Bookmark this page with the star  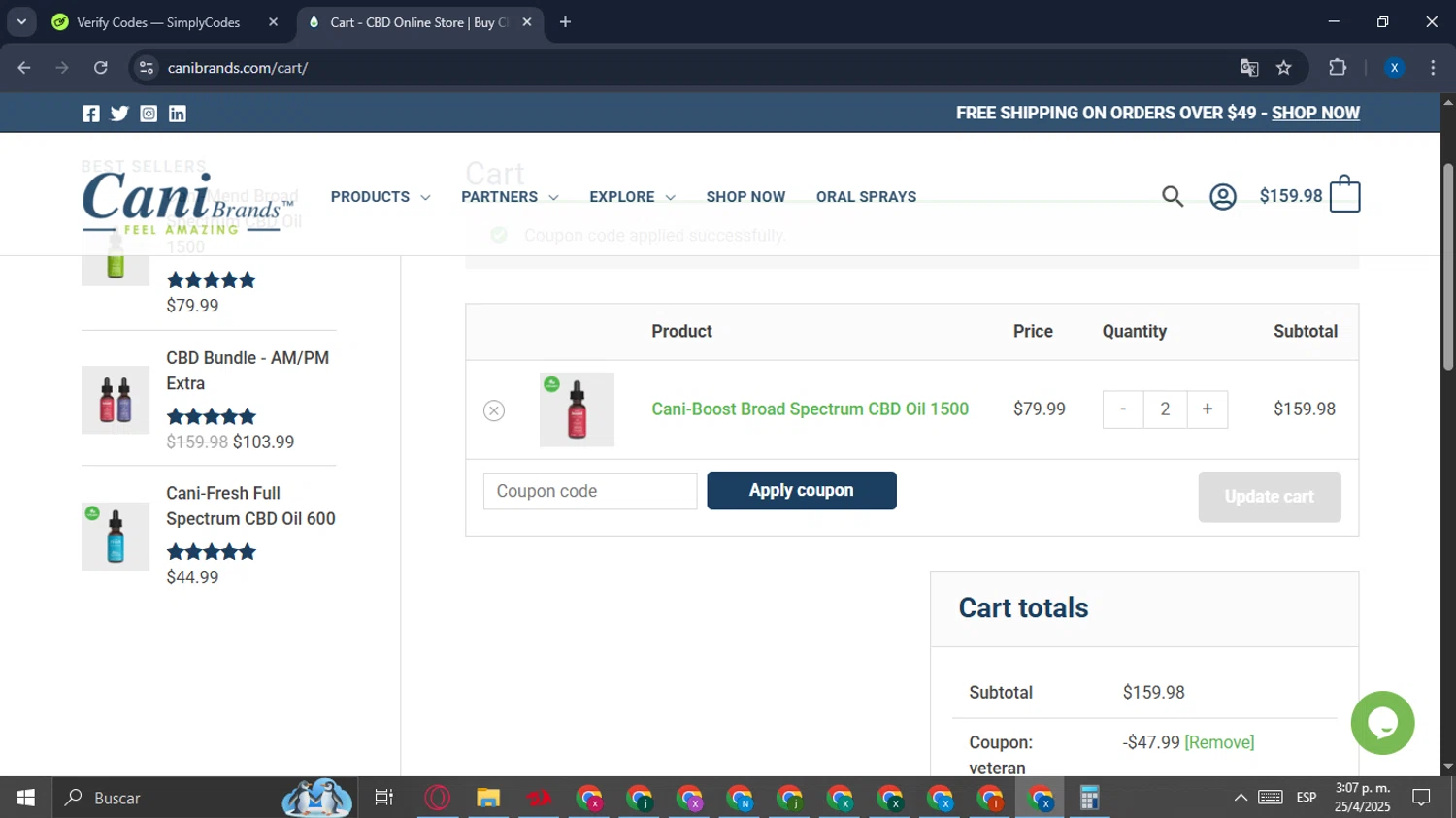pos(1284,67)
